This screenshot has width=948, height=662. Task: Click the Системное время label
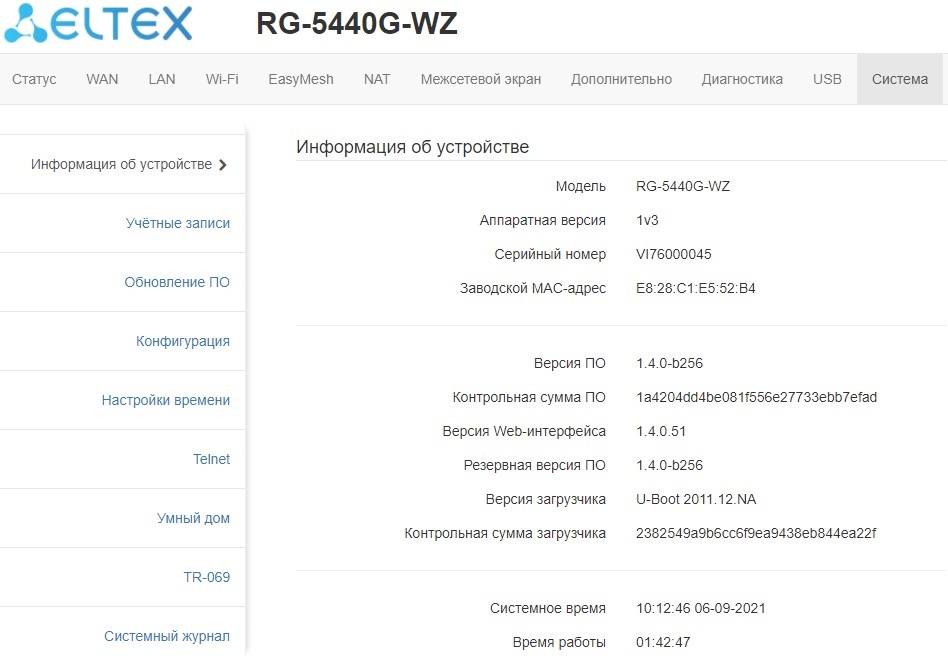coord(548,608)
